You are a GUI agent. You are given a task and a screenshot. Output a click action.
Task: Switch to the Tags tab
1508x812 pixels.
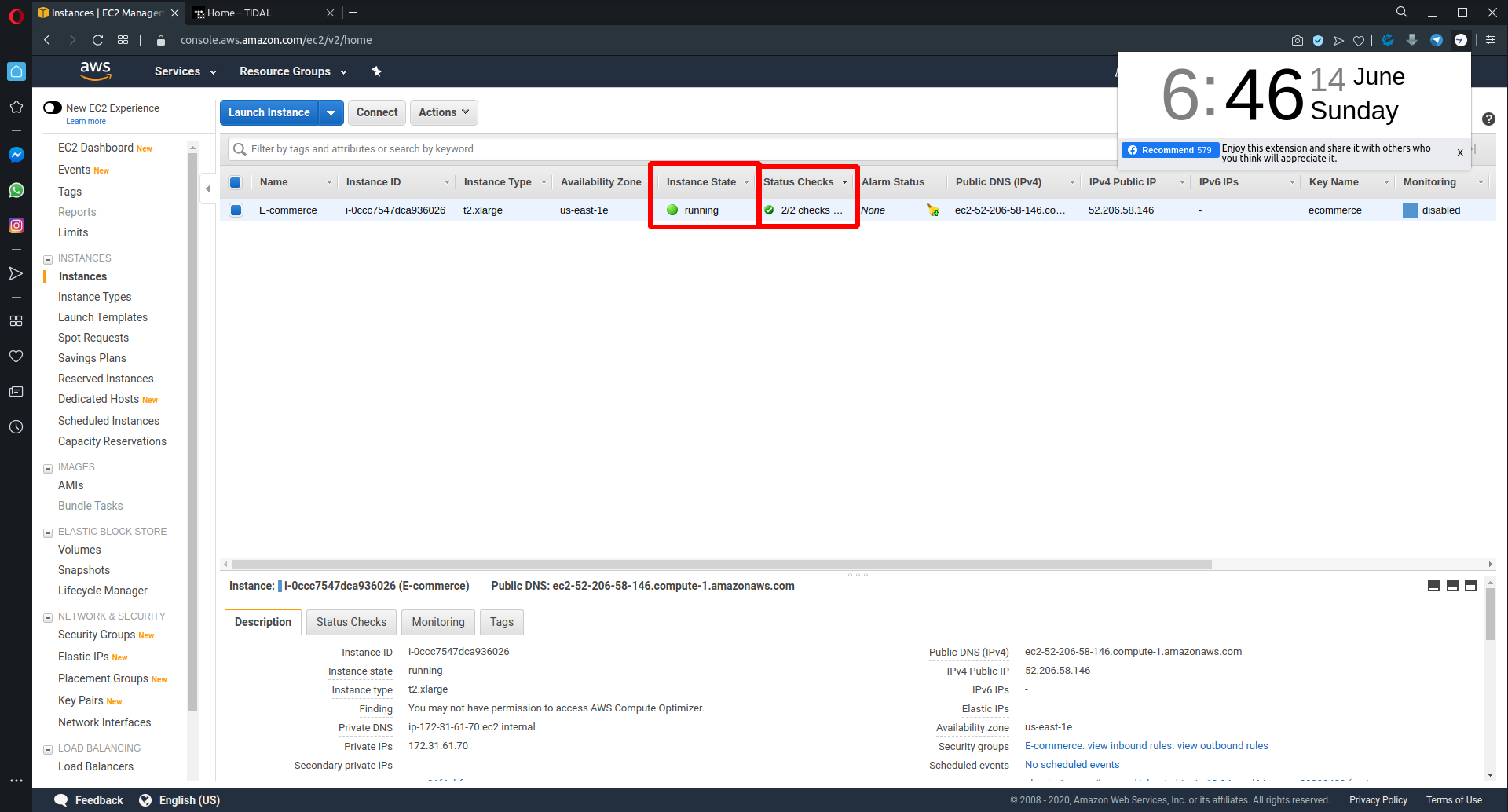coord(502,622)
